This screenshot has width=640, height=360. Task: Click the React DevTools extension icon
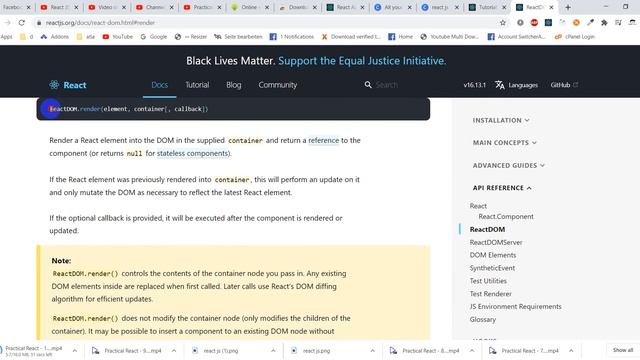pyautogui.click(x=548, y=22)
